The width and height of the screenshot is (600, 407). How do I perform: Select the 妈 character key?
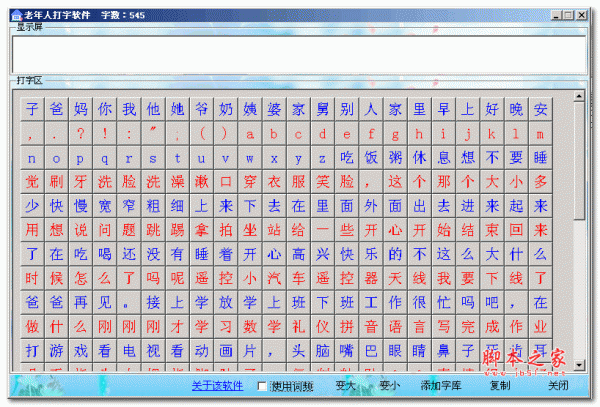coord(81,109)
